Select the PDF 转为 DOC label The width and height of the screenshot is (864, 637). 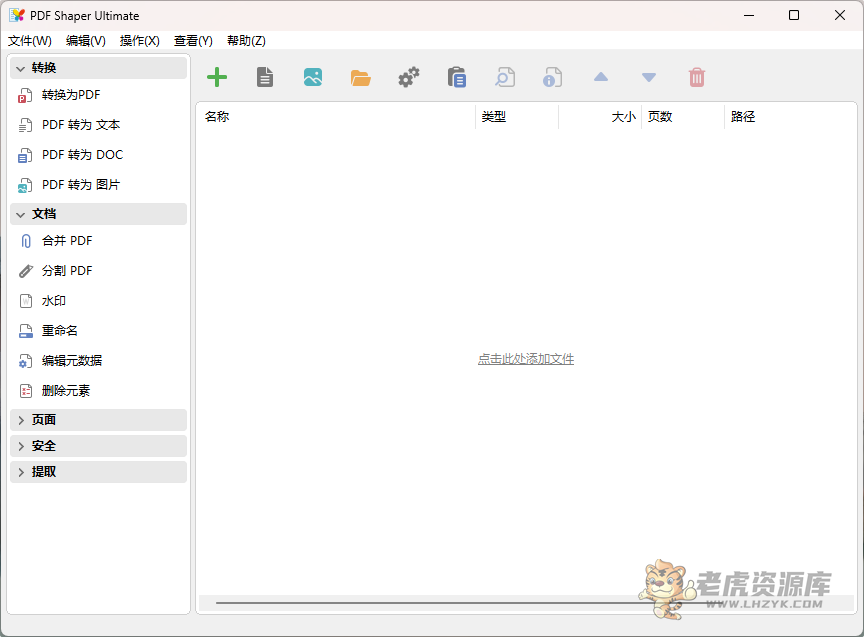(83, 155)
